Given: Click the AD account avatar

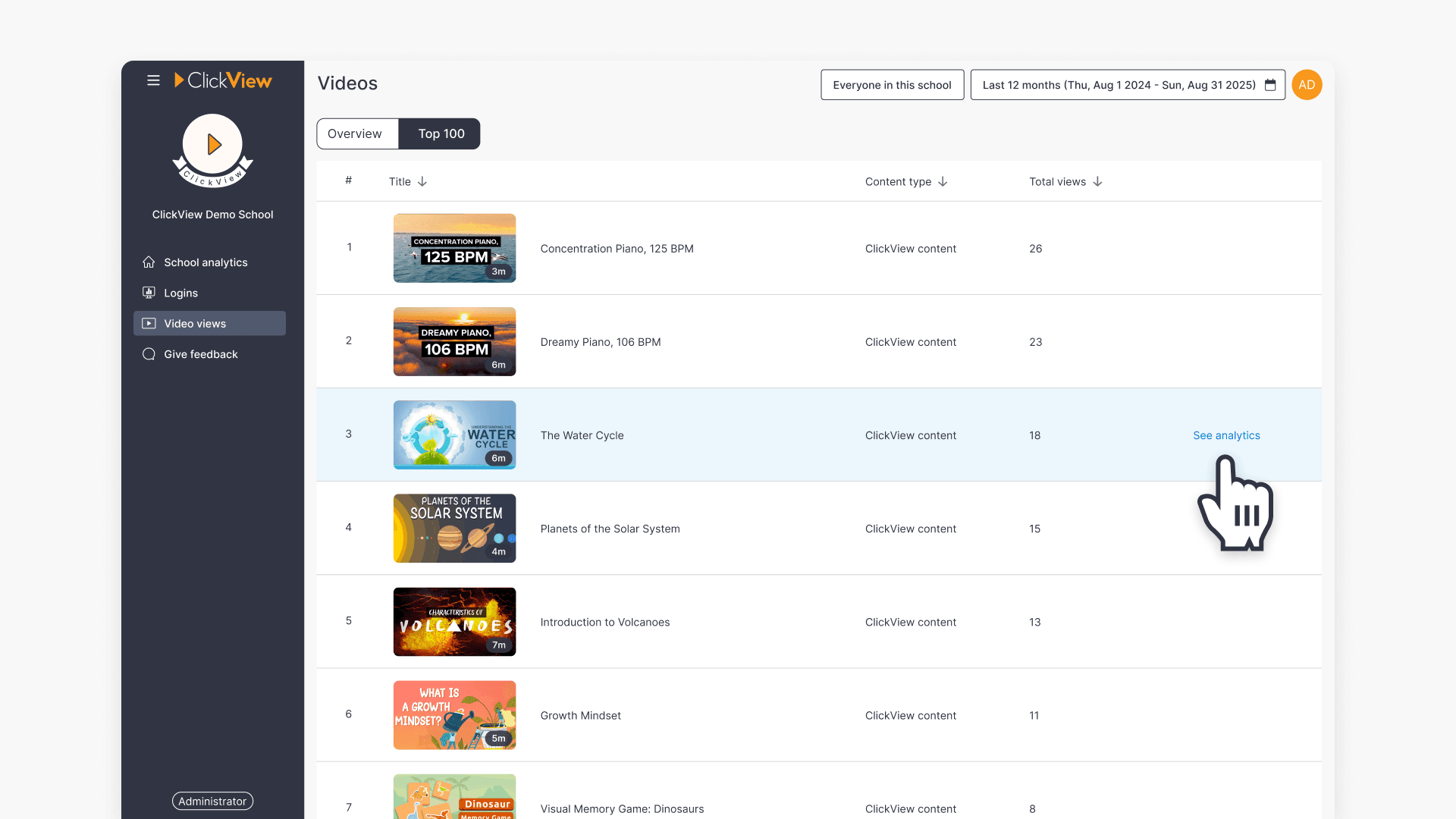Looking at the screenshot, I should click(1307, 84).
